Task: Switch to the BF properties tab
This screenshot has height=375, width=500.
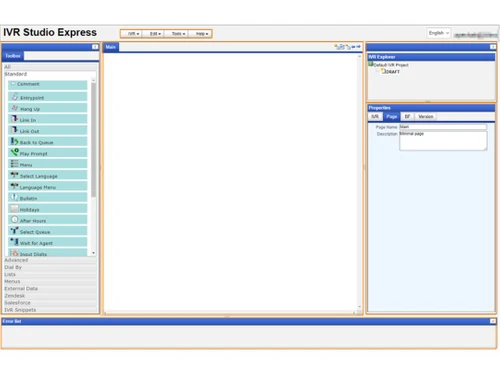Action: coord(407,116)
